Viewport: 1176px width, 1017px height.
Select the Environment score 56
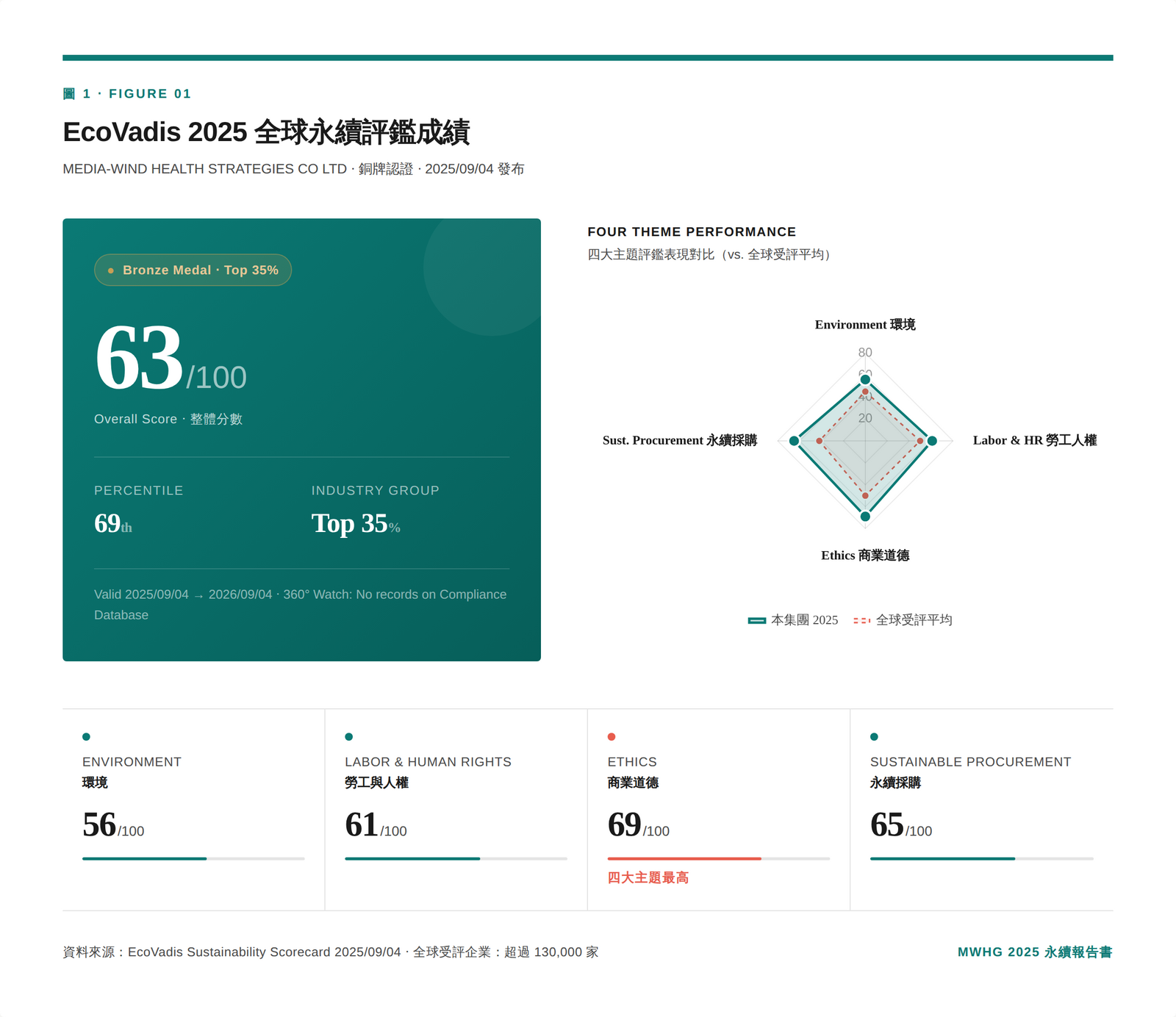99,824
